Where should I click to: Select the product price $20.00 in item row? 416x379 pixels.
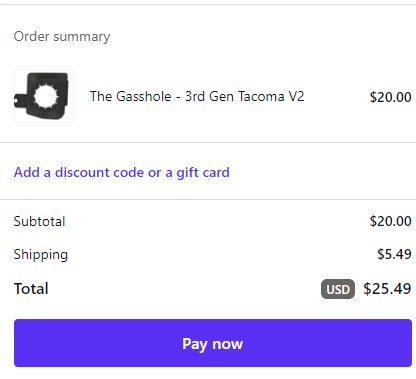pyautogui.click(x=390, y=97)
